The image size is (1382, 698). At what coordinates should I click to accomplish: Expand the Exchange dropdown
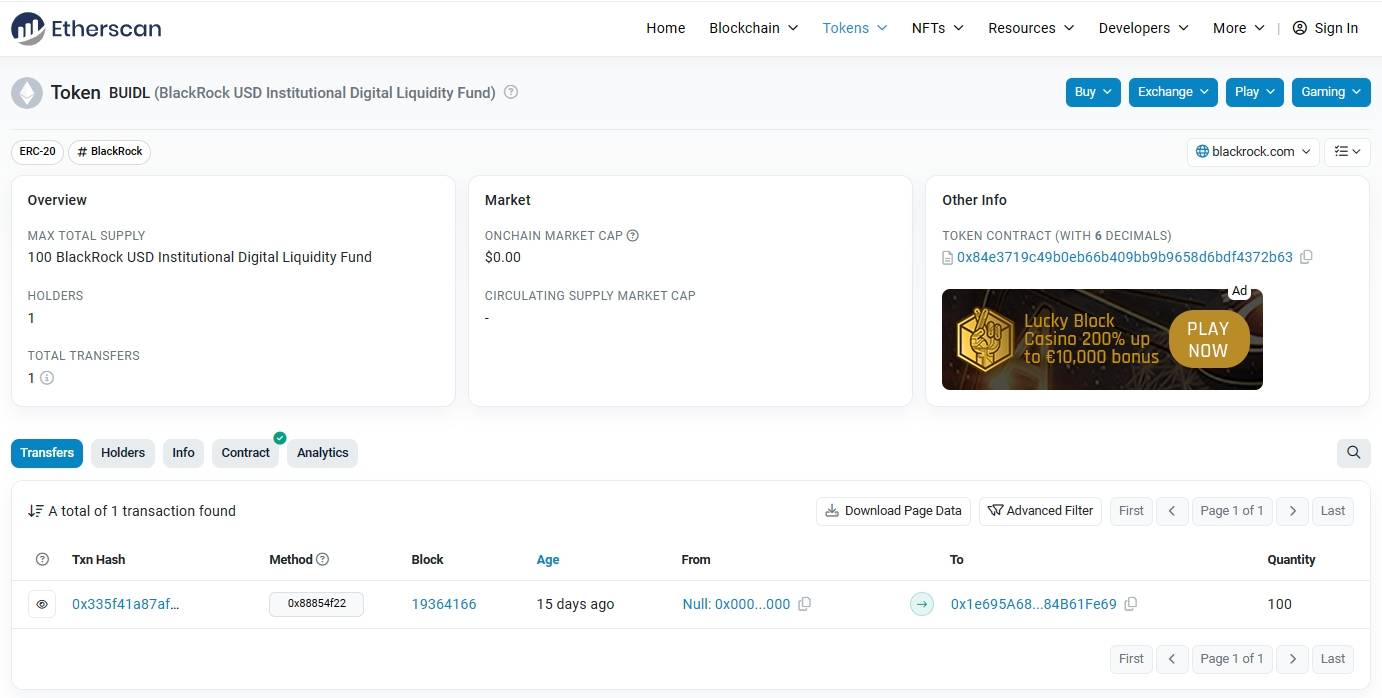pos(1173,92)
